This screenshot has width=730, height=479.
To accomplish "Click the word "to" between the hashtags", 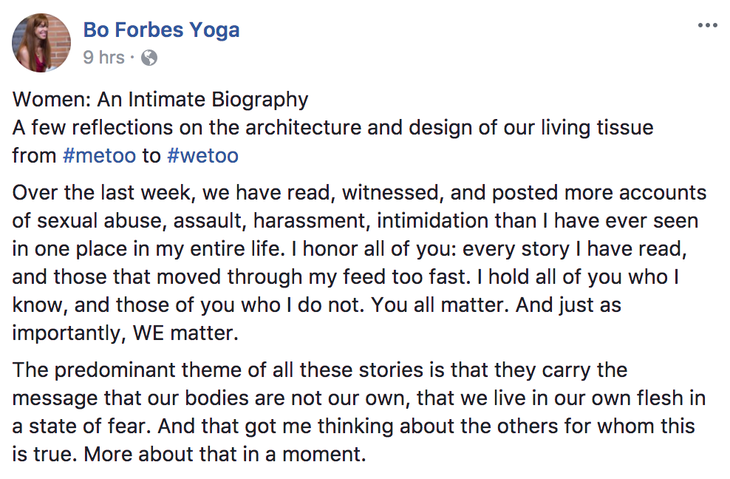I will [151, 156].
